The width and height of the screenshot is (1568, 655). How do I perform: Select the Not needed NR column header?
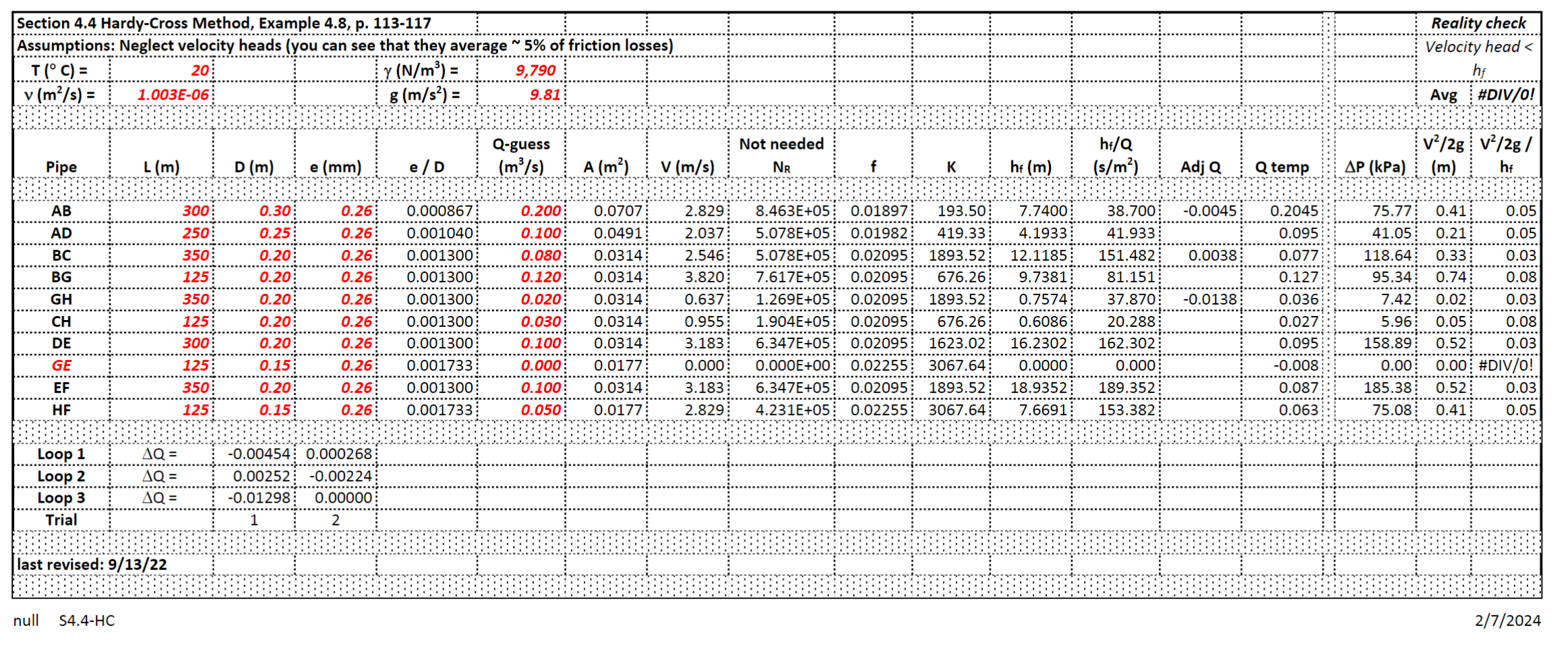click(781, 156)
